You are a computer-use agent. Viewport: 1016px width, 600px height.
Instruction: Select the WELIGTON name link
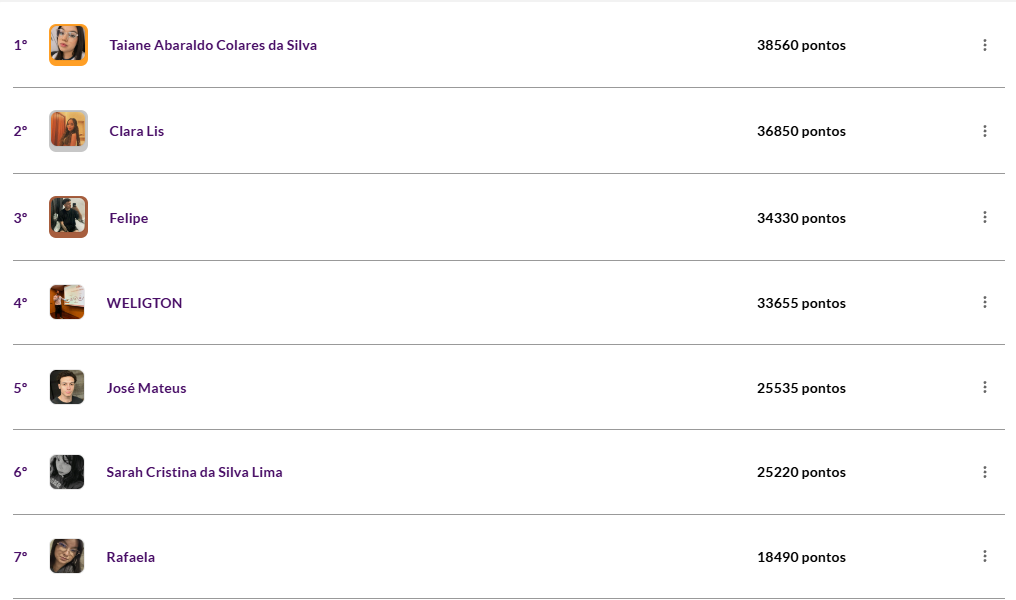[144, 303]
